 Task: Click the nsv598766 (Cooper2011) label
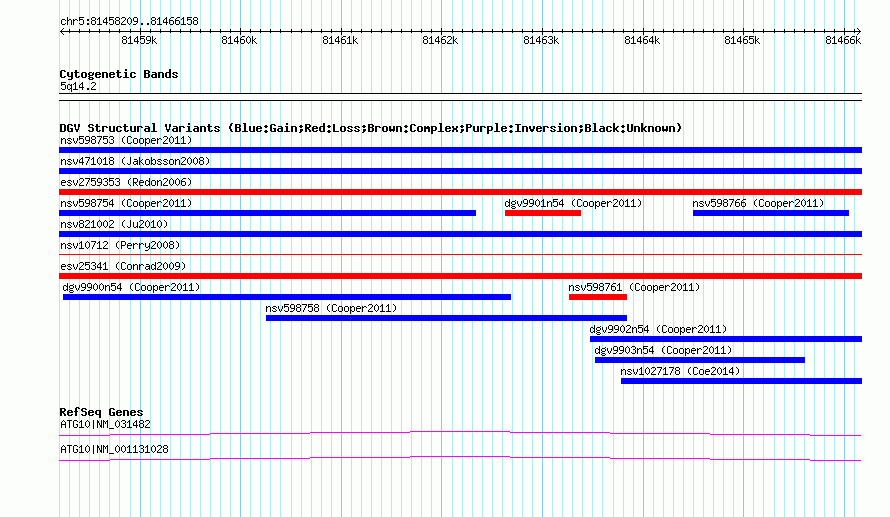coord(758,203)
